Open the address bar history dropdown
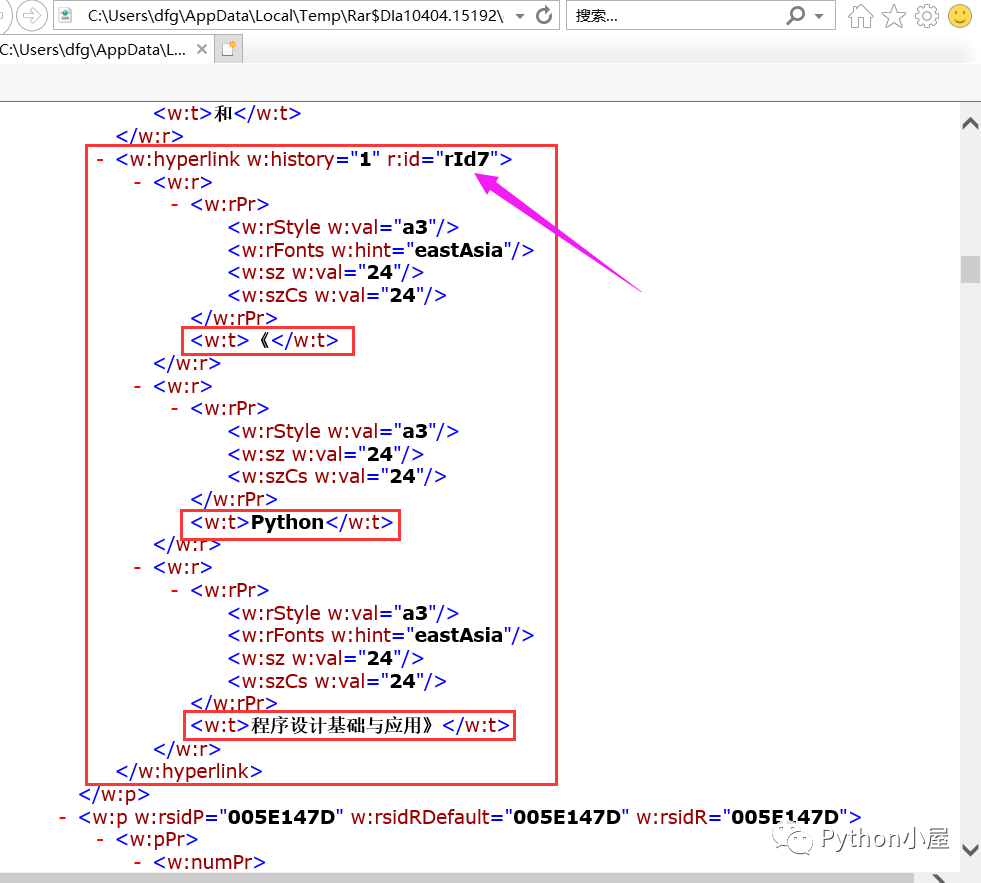981x883 pixels. (520, 16)
